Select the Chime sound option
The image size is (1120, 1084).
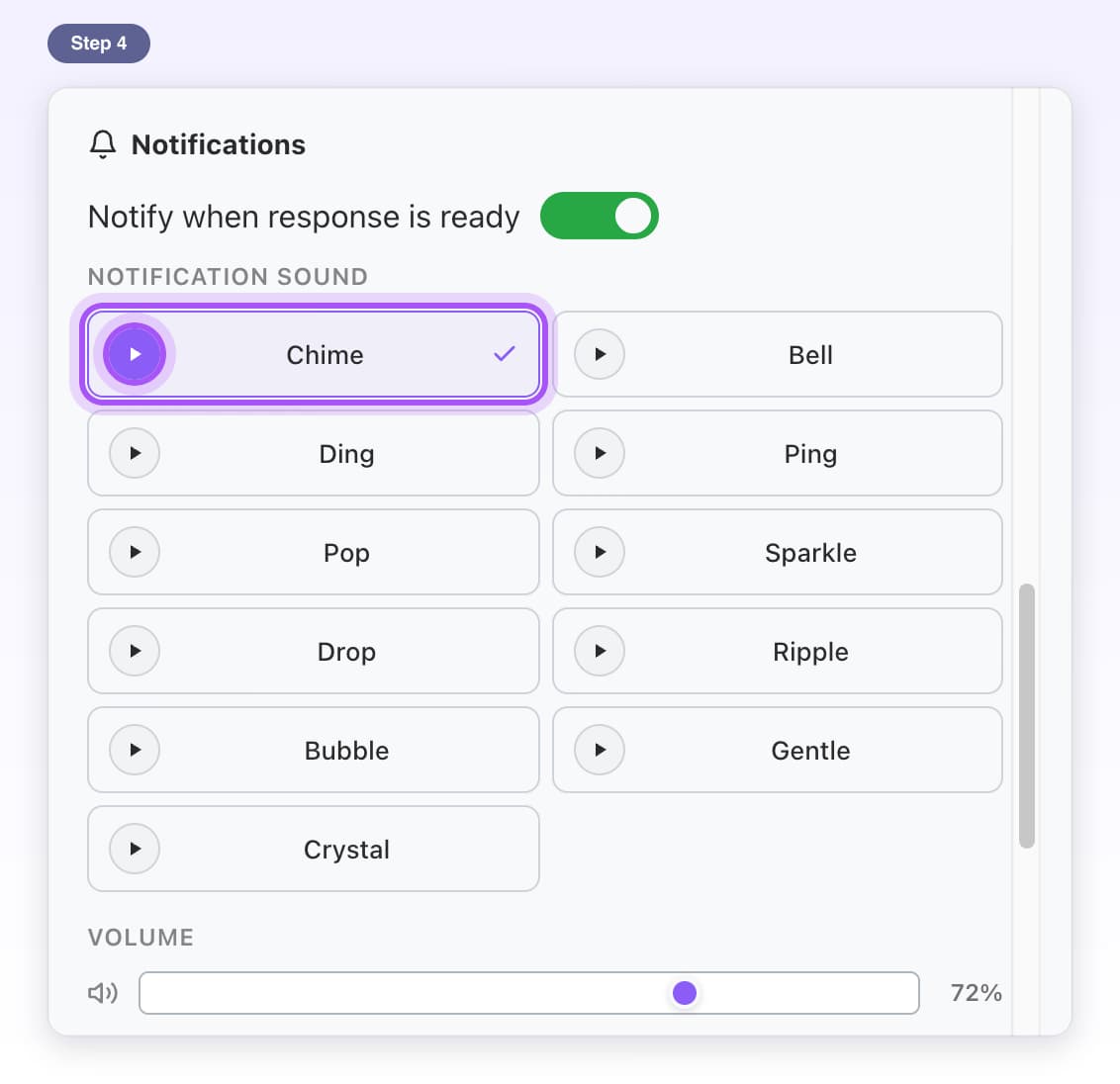pyautogui.click(x=313, y=354)
